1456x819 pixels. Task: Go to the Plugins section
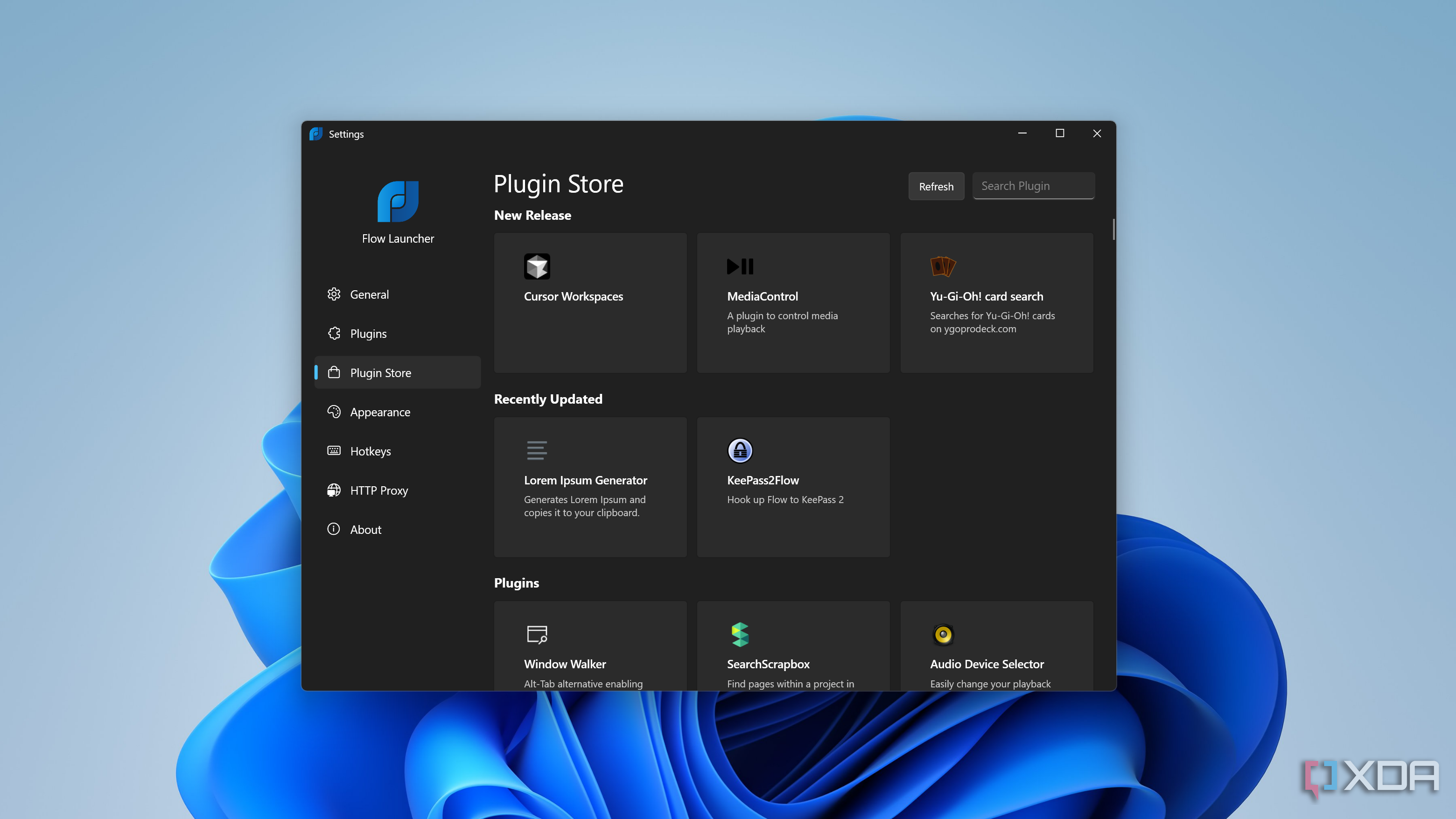click(x=368, y=334)
